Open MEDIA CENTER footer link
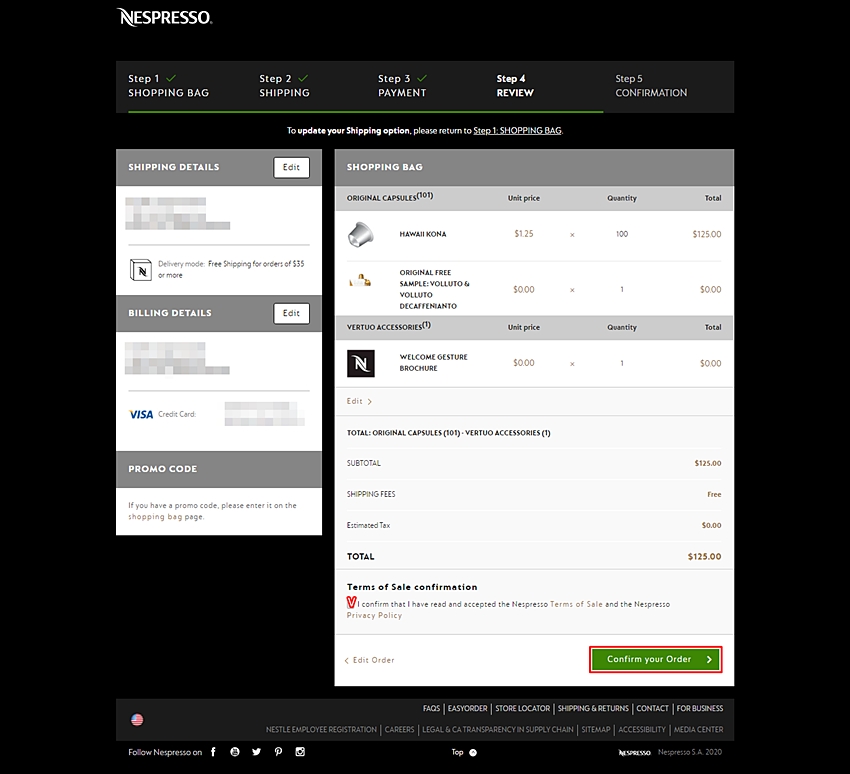 698,730
